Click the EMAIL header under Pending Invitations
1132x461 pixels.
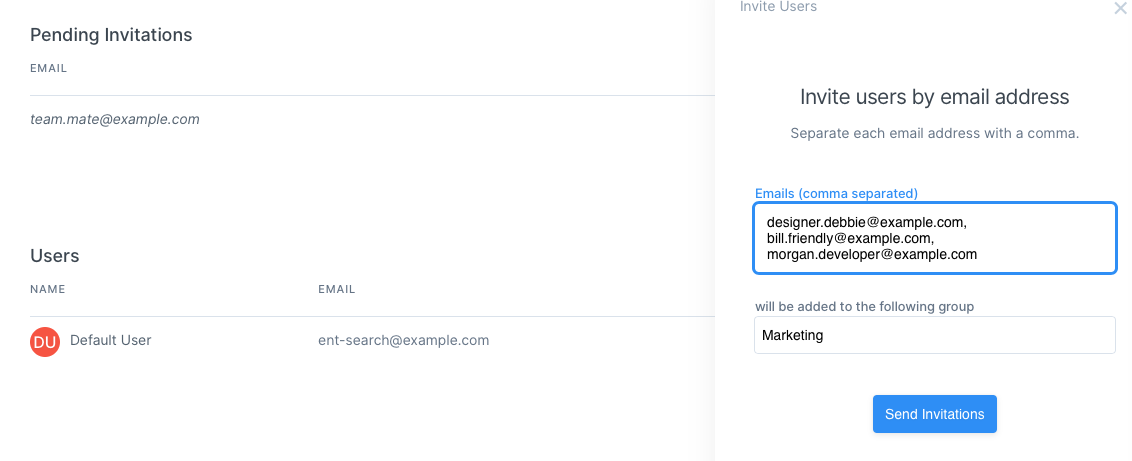(x=48, y=69)
